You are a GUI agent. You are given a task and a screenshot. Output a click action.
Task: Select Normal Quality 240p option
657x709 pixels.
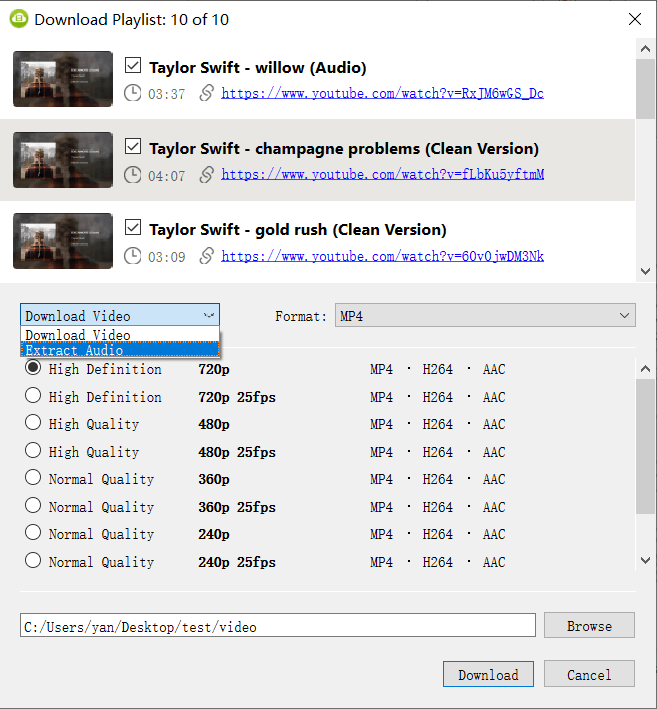pos(33,533)
